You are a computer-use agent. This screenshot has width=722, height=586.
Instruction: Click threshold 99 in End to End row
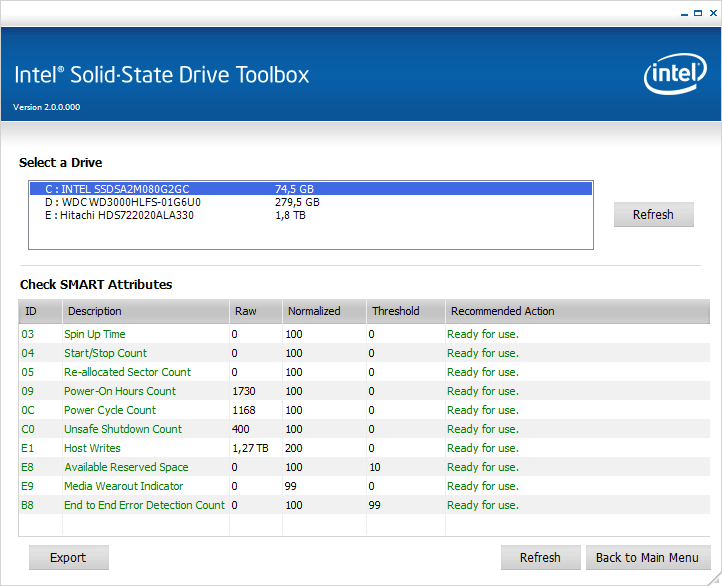374,505
